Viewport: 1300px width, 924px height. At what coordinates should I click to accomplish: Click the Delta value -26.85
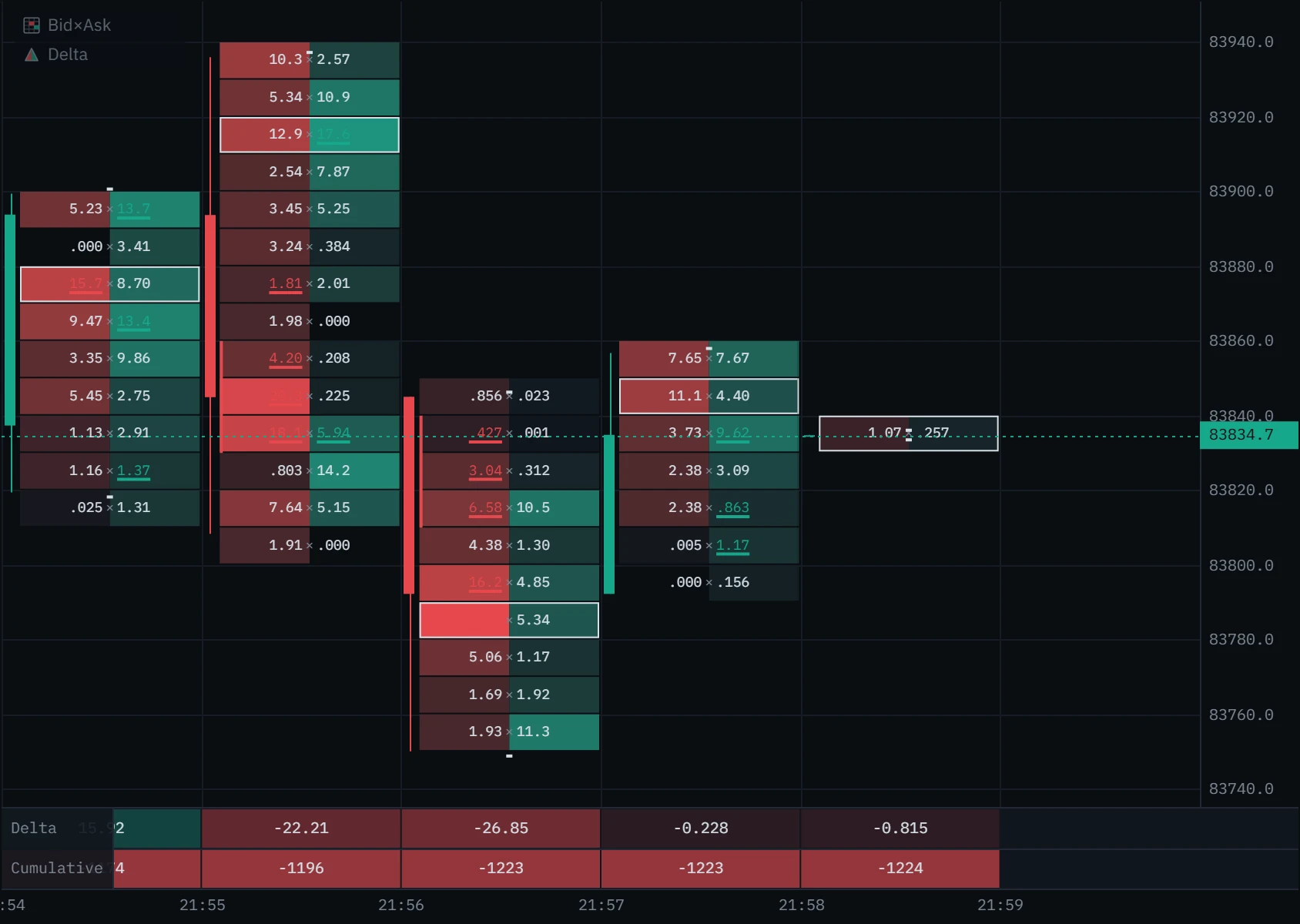[x=501, y=829]
